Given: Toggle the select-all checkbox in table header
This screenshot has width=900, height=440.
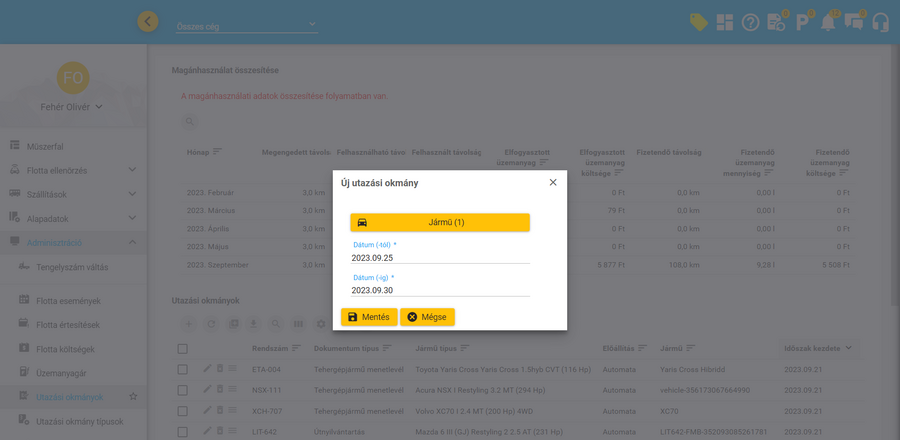Looking at the screenshot, I should [x=182, y=348].
